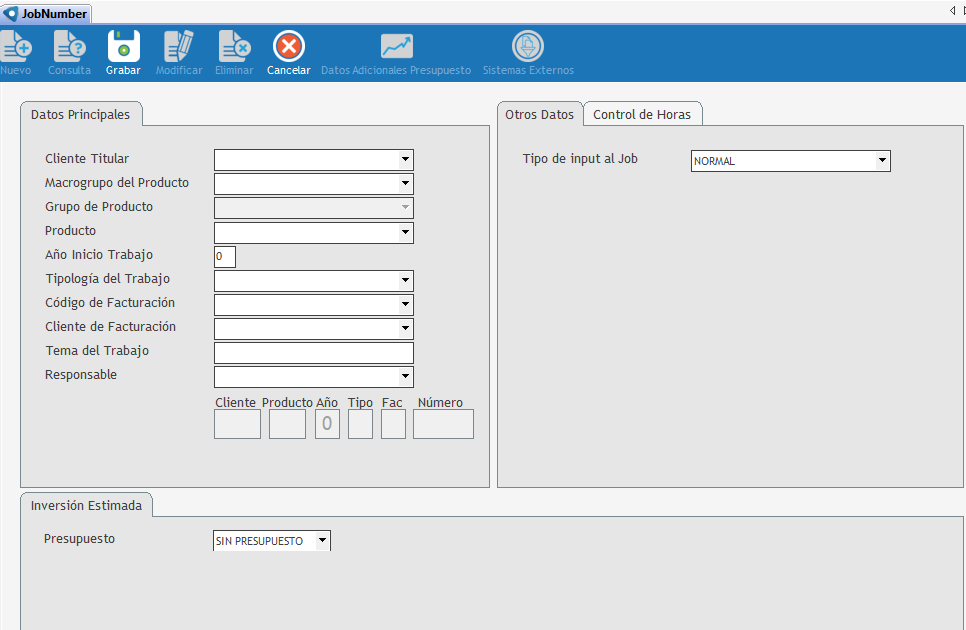The width and height of the screenshot is (966, 630).
Task: Cancel the operation with the Cancelar icon
Action: click(x=289, y=47)
